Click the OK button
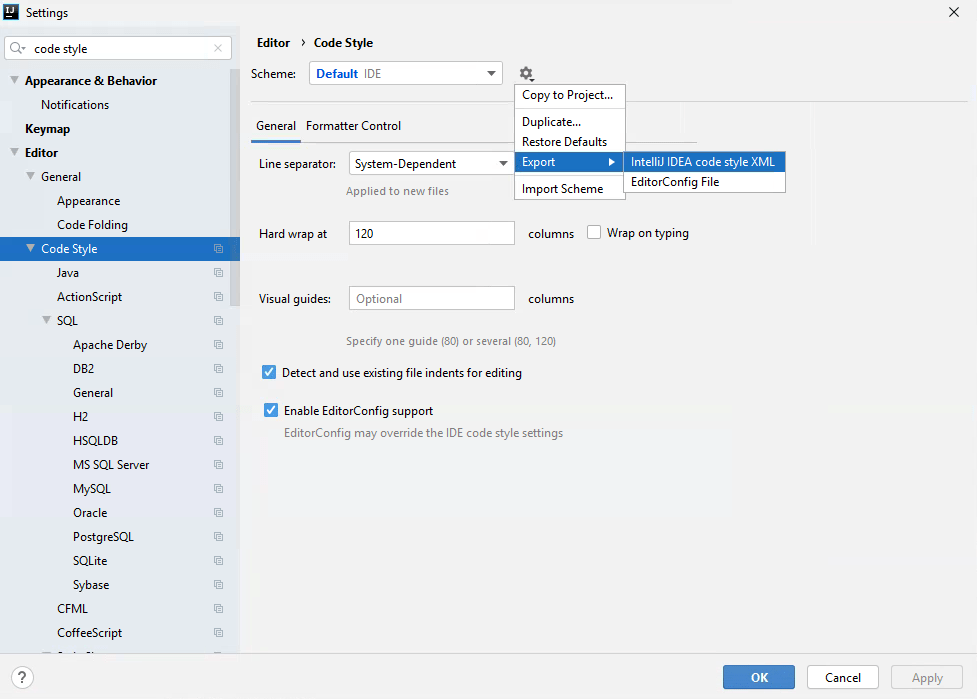 coord(758,677)
